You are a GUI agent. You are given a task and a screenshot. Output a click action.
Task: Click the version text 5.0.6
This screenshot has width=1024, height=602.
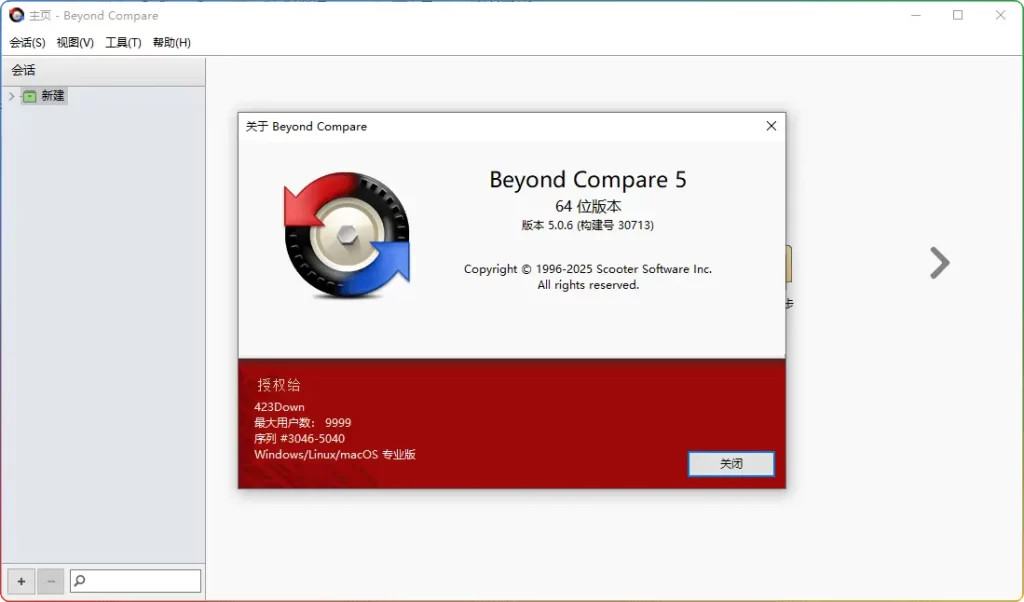[x=587, y=225]
